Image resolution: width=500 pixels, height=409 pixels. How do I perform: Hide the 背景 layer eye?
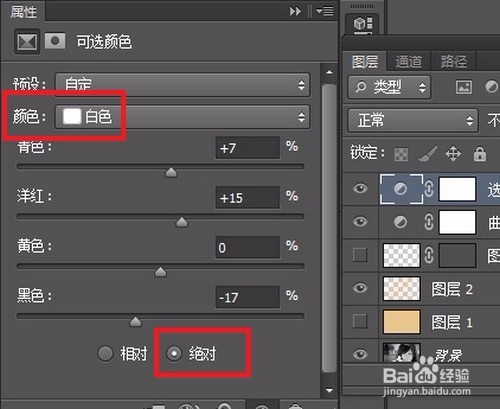360,354
